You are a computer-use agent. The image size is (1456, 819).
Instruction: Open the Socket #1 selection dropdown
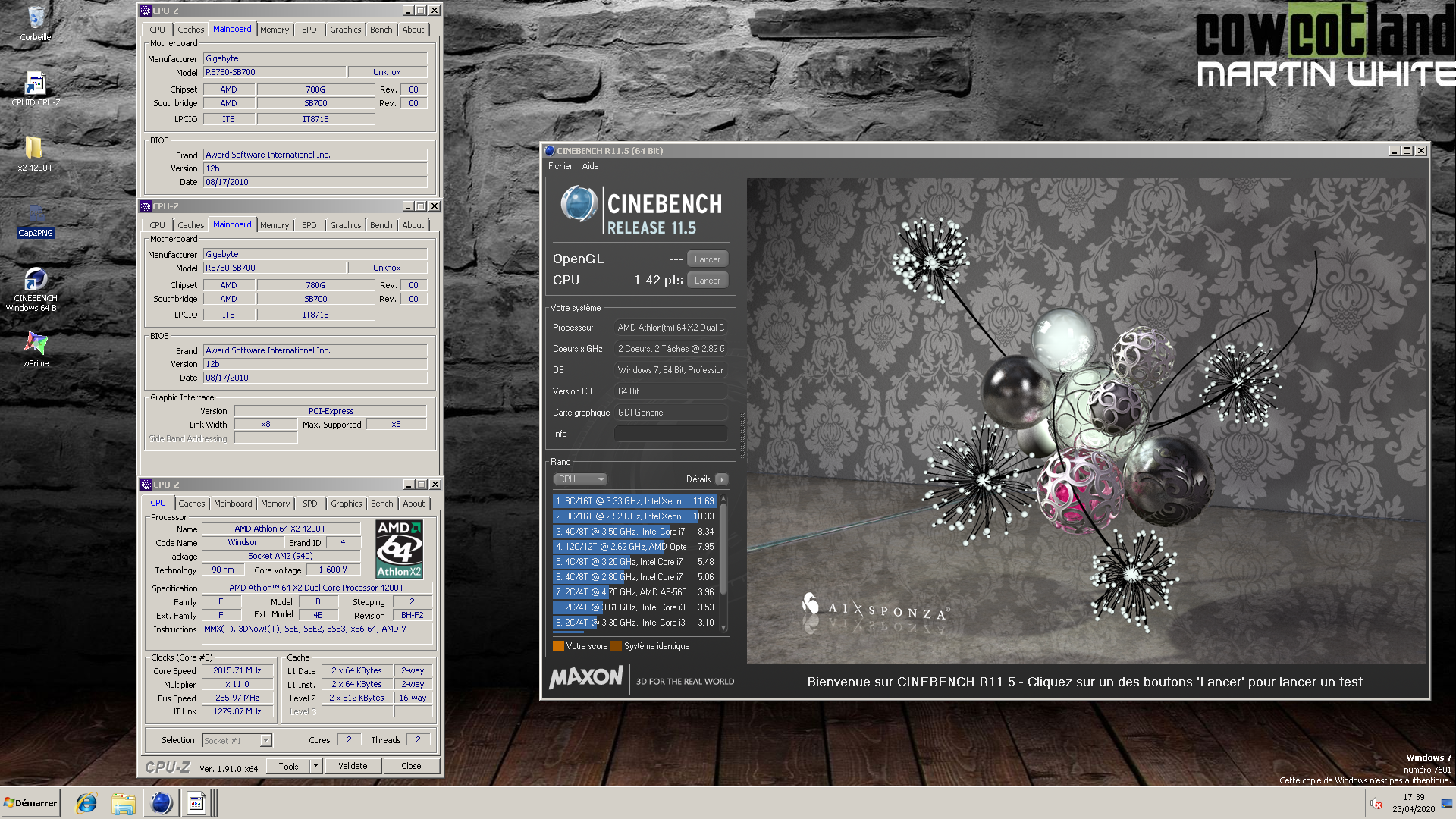click(237, 741)
